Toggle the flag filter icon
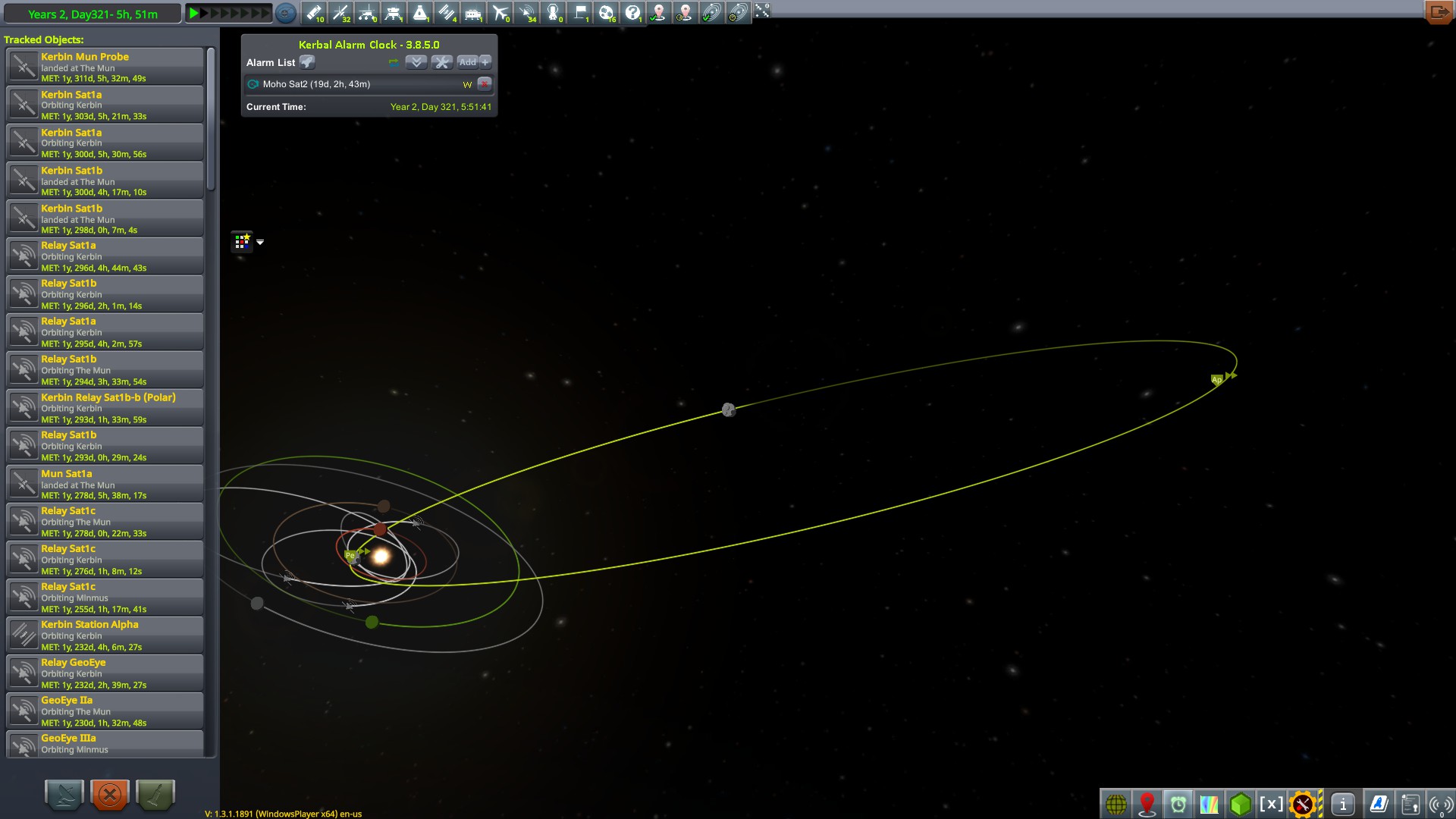 580,12
